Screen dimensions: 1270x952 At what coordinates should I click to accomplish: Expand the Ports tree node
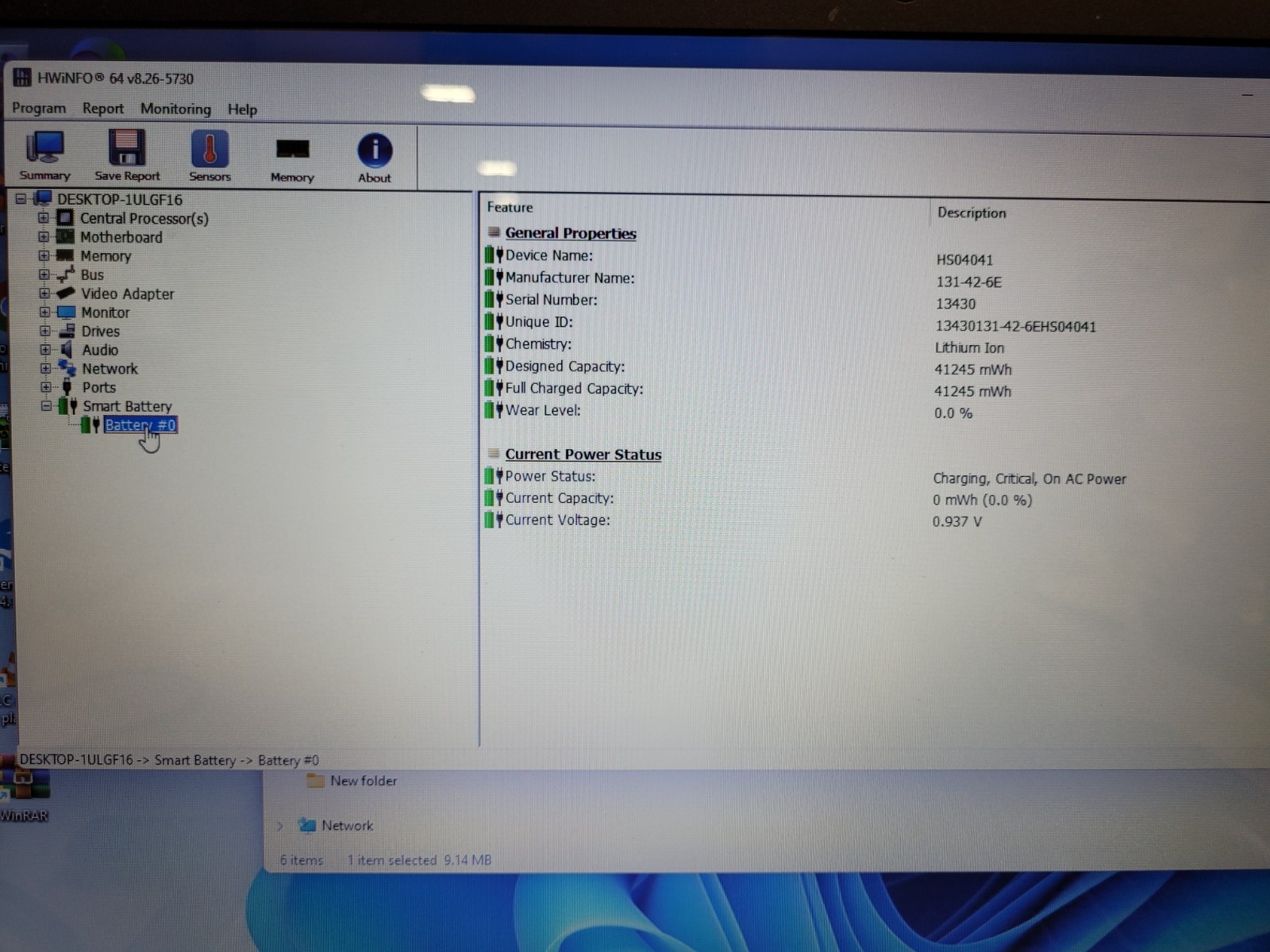(x=45, y=387)
